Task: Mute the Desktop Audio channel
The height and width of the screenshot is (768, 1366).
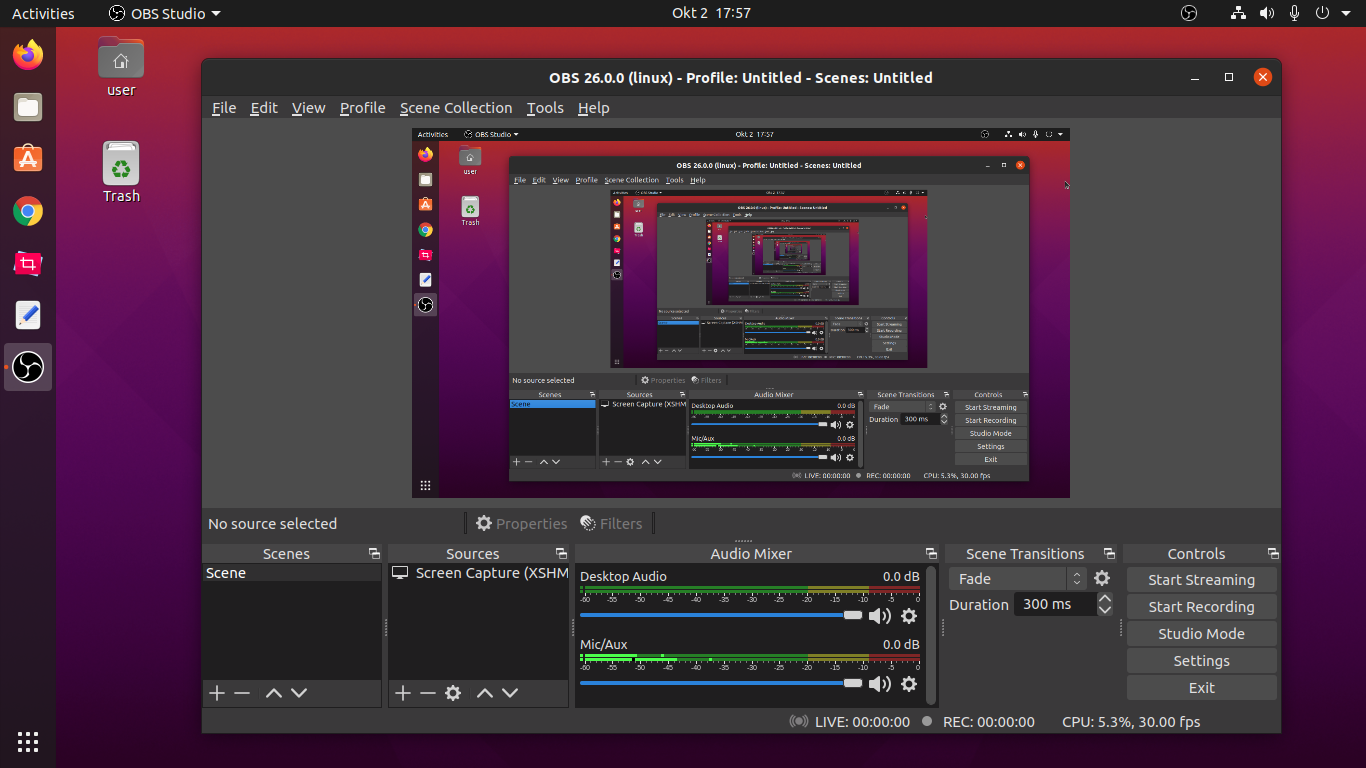Action: tap(880, 616)
